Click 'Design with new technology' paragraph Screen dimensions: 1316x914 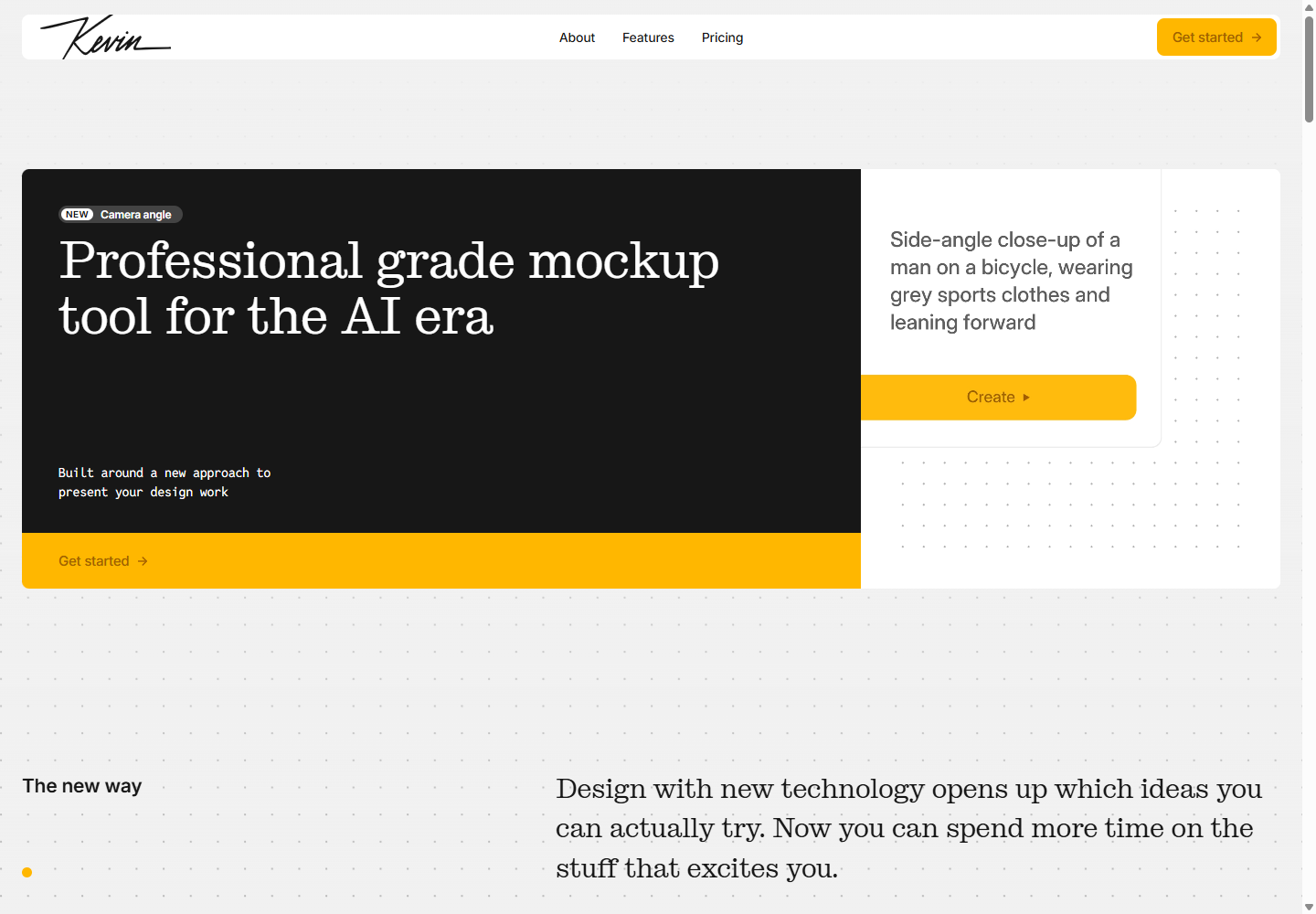pos(909,828)
